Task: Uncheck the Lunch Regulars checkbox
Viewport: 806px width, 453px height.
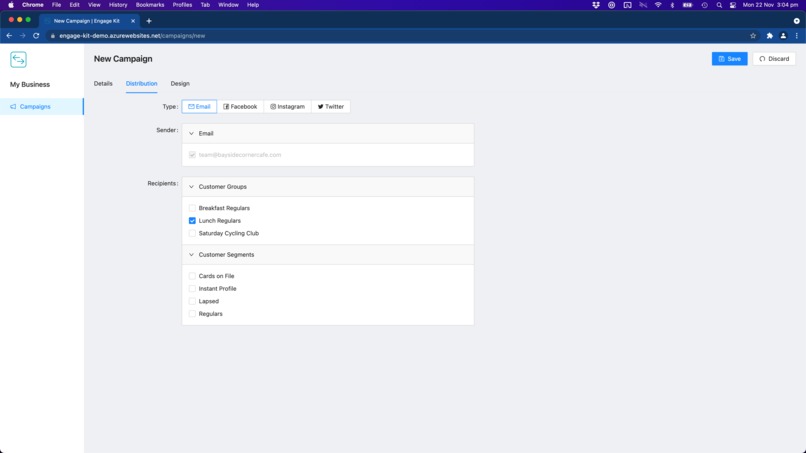Action: pos(192,221)
